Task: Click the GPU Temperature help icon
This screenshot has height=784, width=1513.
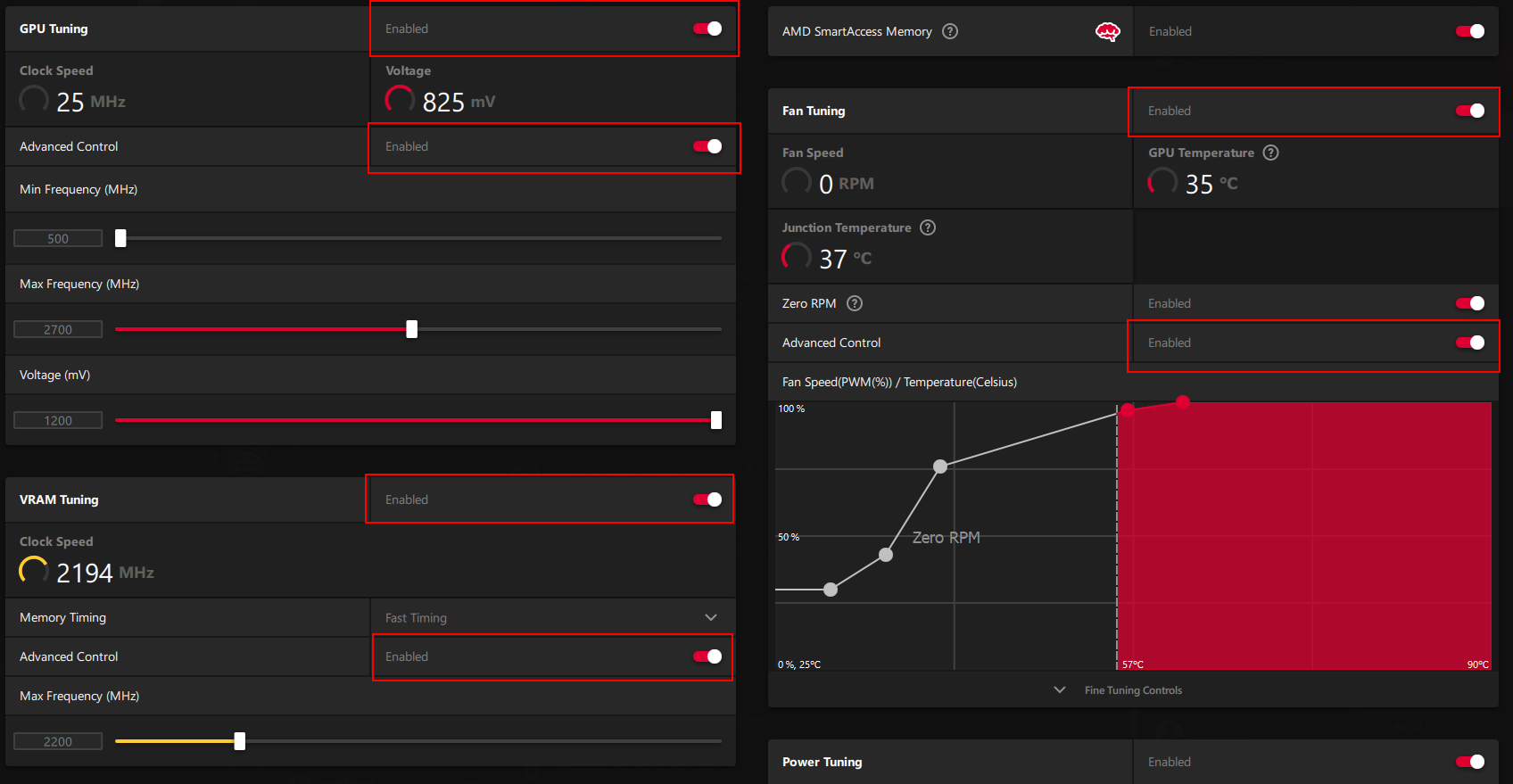Action: 1271,153
